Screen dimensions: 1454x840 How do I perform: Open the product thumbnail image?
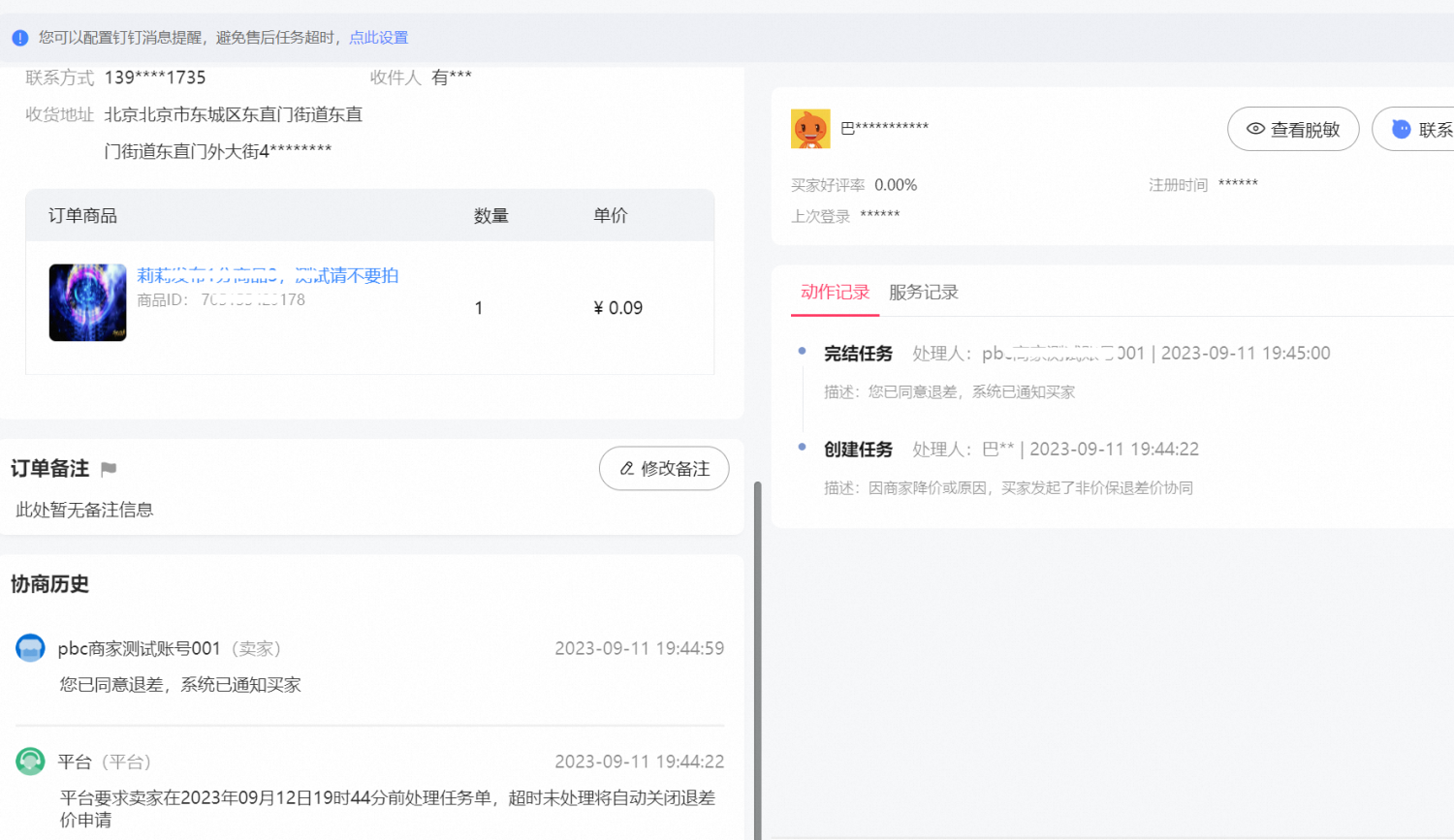tap(88, 302)
